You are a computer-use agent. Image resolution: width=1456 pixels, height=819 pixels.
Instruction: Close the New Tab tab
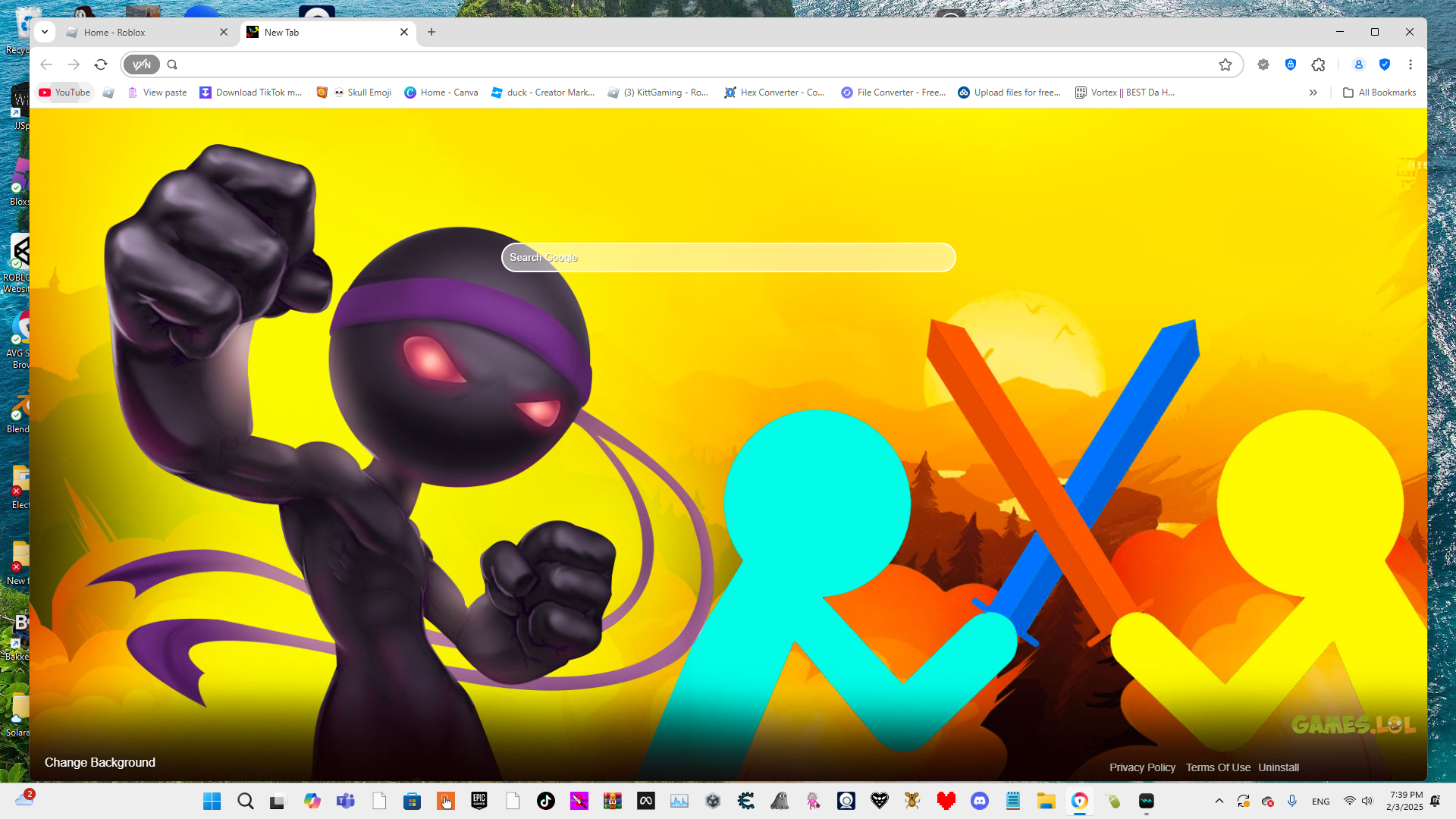click(404, 32)
